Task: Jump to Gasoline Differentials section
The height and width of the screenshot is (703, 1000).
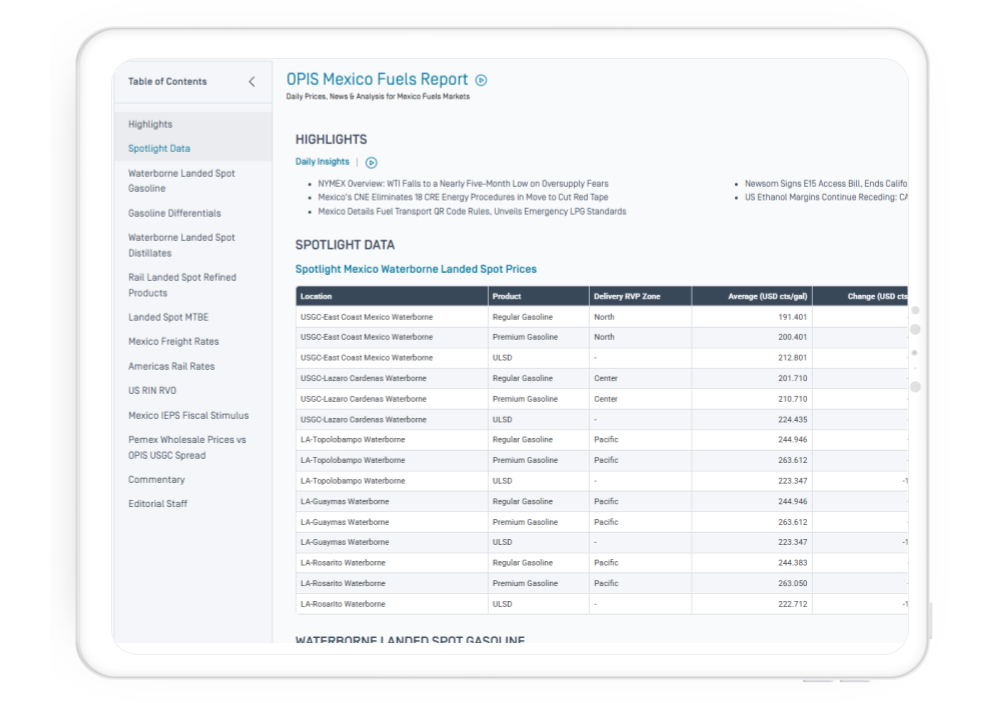Action: click(174, 213)
